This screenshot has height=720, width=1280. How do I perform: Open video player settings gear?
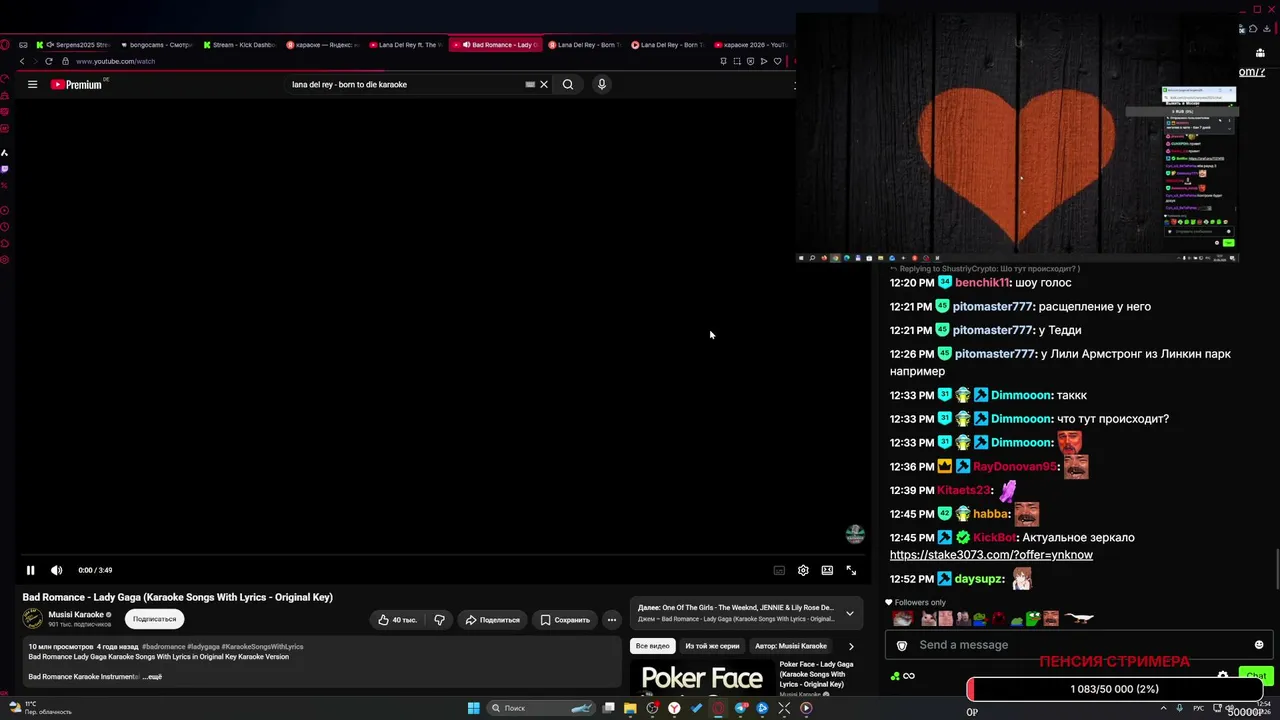tap(803, 570)
